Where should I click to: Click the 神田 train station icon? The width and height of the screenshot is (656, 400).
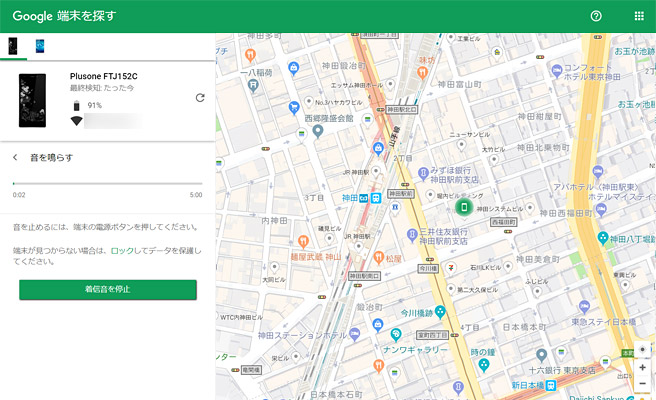(x=376, y=198)
